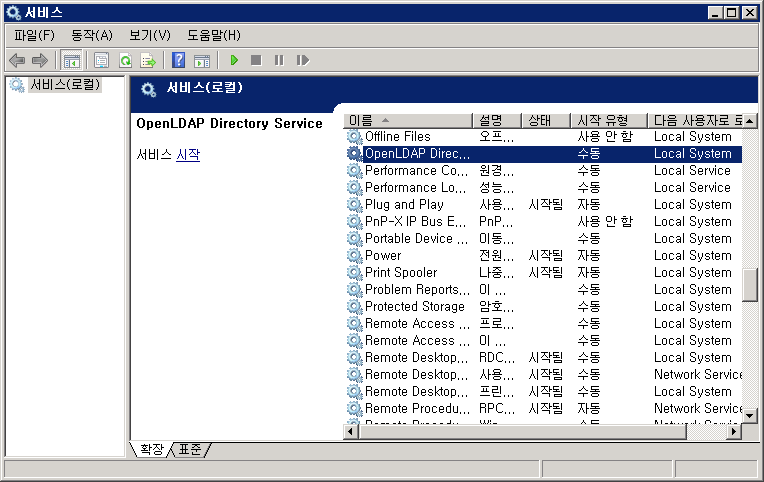This screenshot has width=764, height=482.
Task: Click the Refresh toolbar icon
Action: [126, 60]
